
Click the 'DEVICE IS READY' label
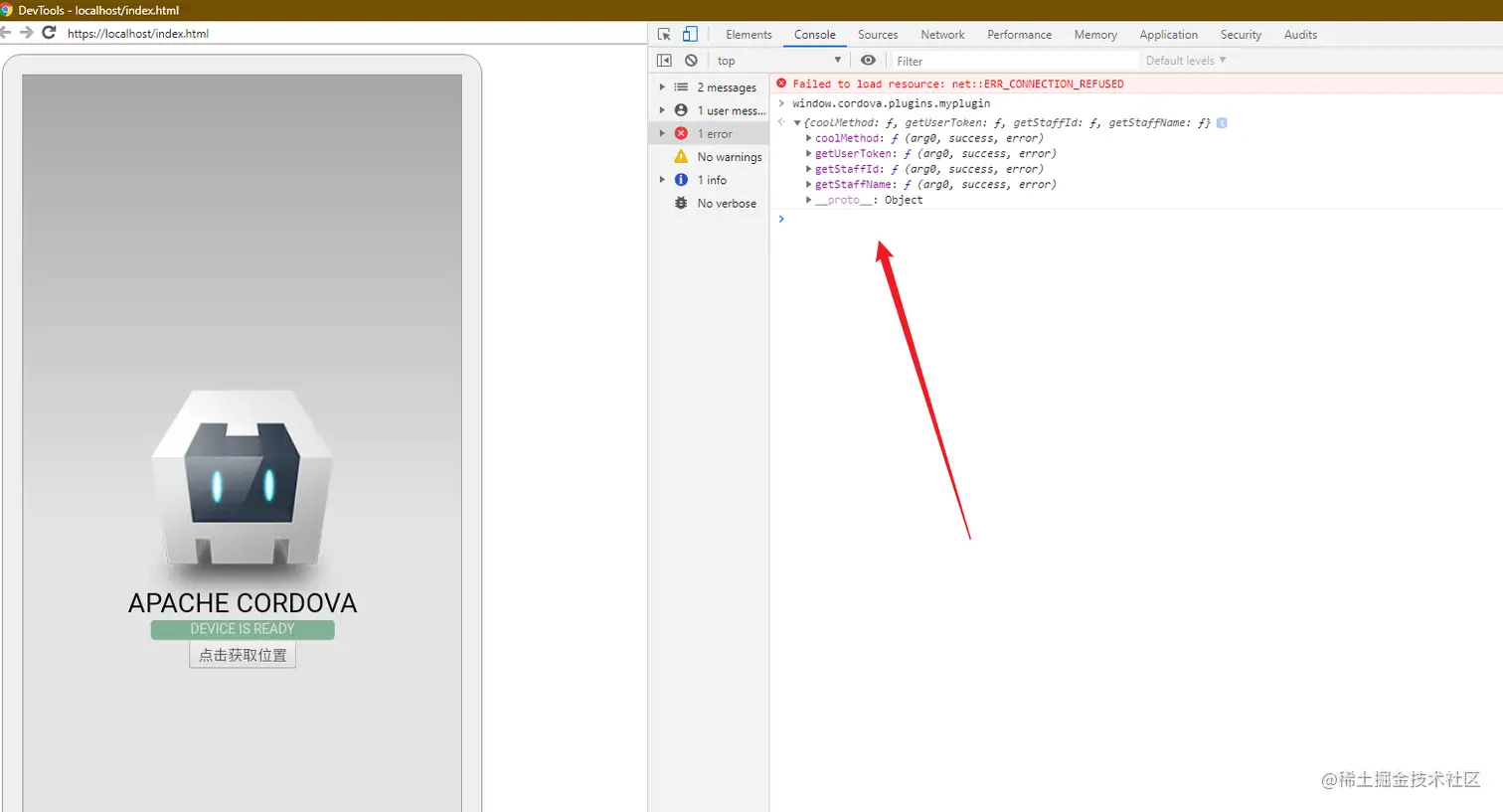click(243, 629)
